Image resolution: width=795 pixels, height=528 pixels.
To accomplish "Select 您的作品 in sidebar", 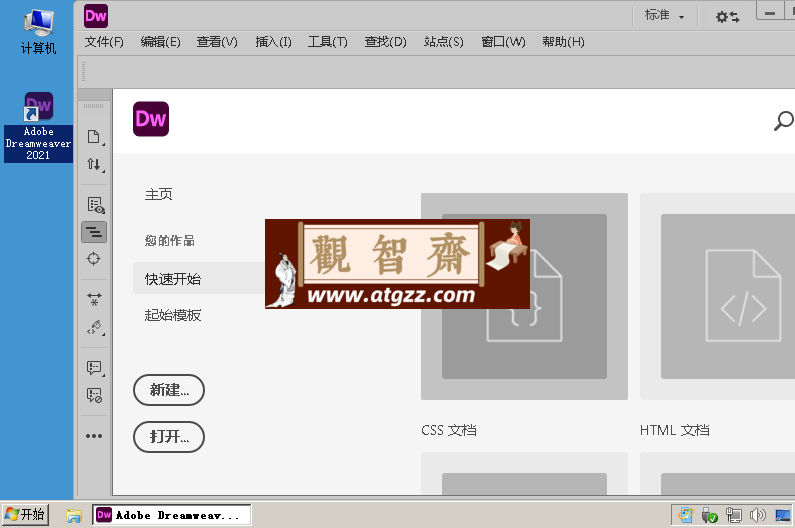I will click(170, 240).
